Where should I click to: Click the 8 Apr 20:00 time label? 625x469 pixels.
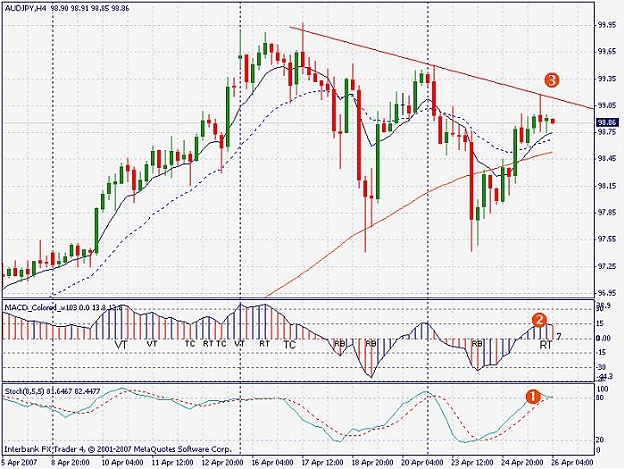72,463
